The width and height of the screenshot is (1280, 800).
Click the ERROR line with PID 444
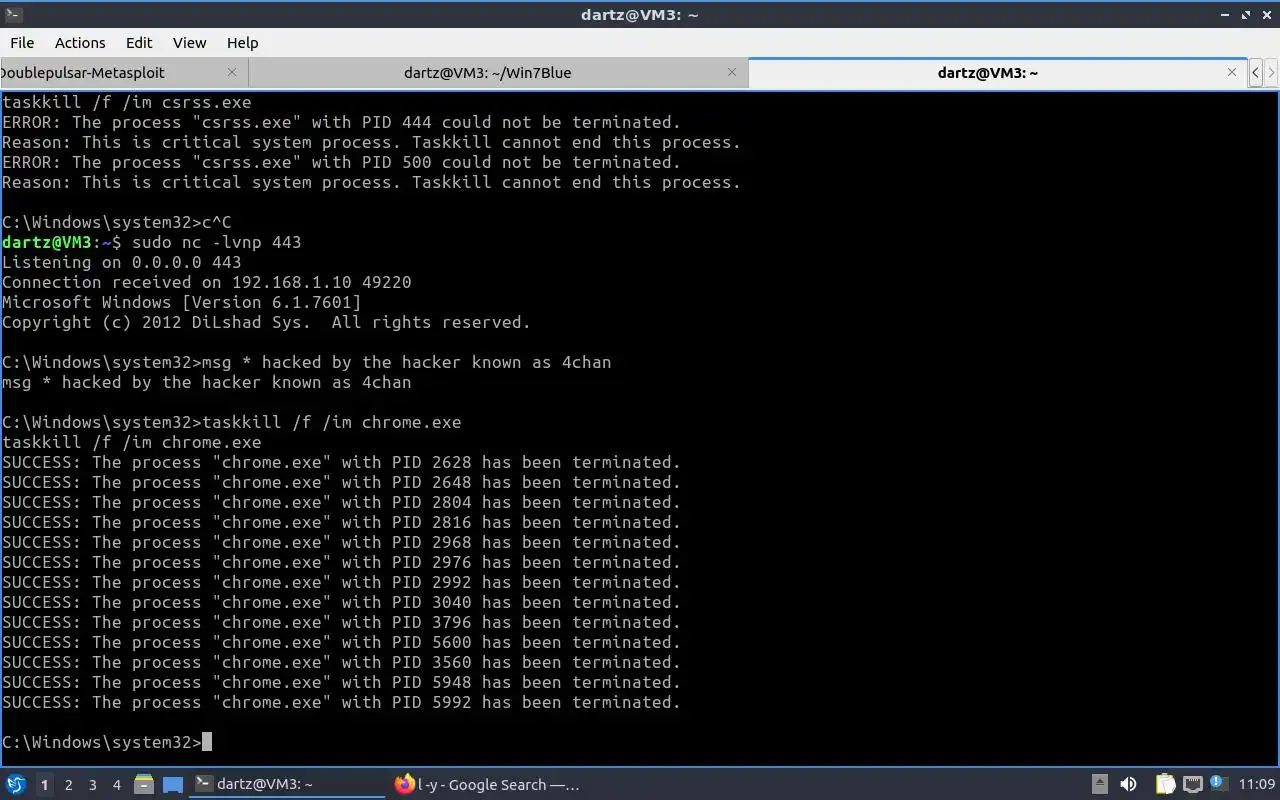pos(341,122)
